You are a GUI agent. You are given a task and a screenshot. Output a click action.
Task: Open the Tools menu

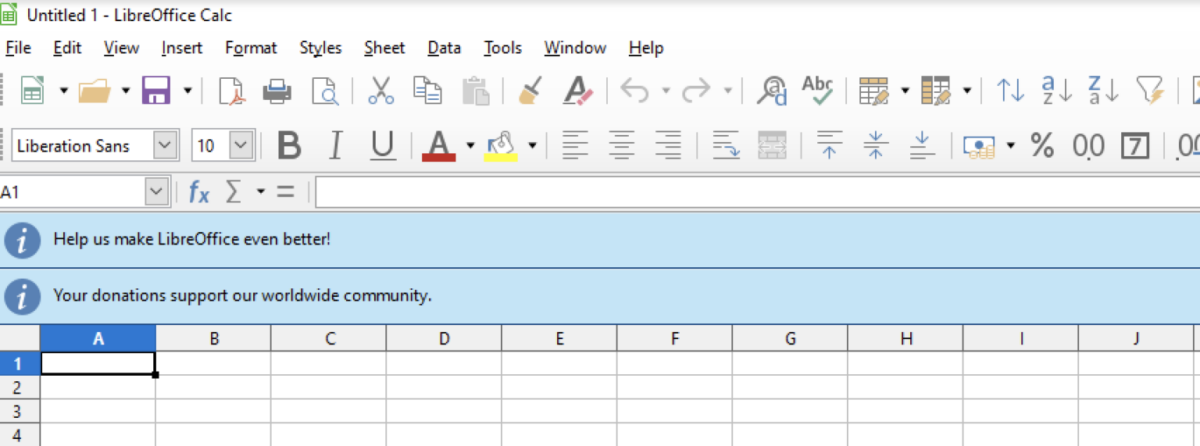tap(503, 47)
